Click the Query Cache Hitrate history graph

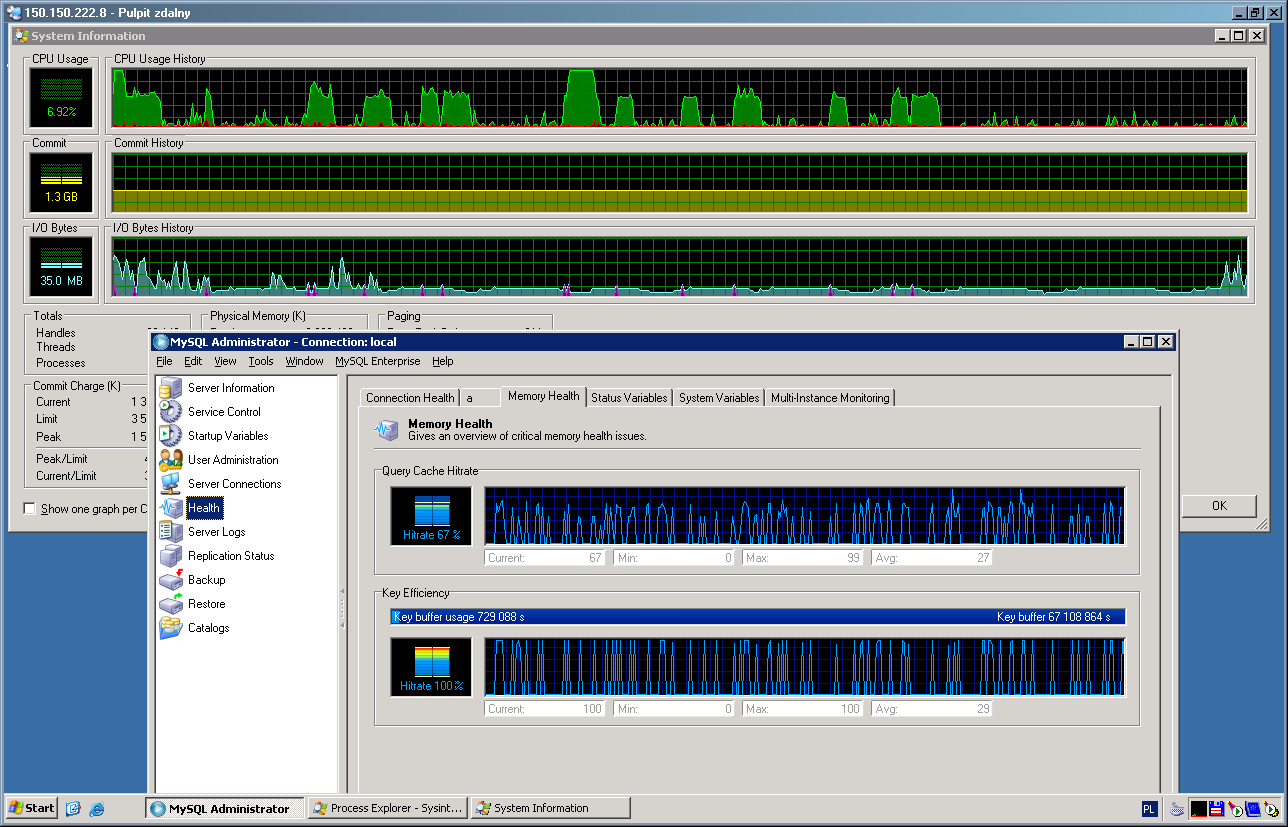(805, 516)
